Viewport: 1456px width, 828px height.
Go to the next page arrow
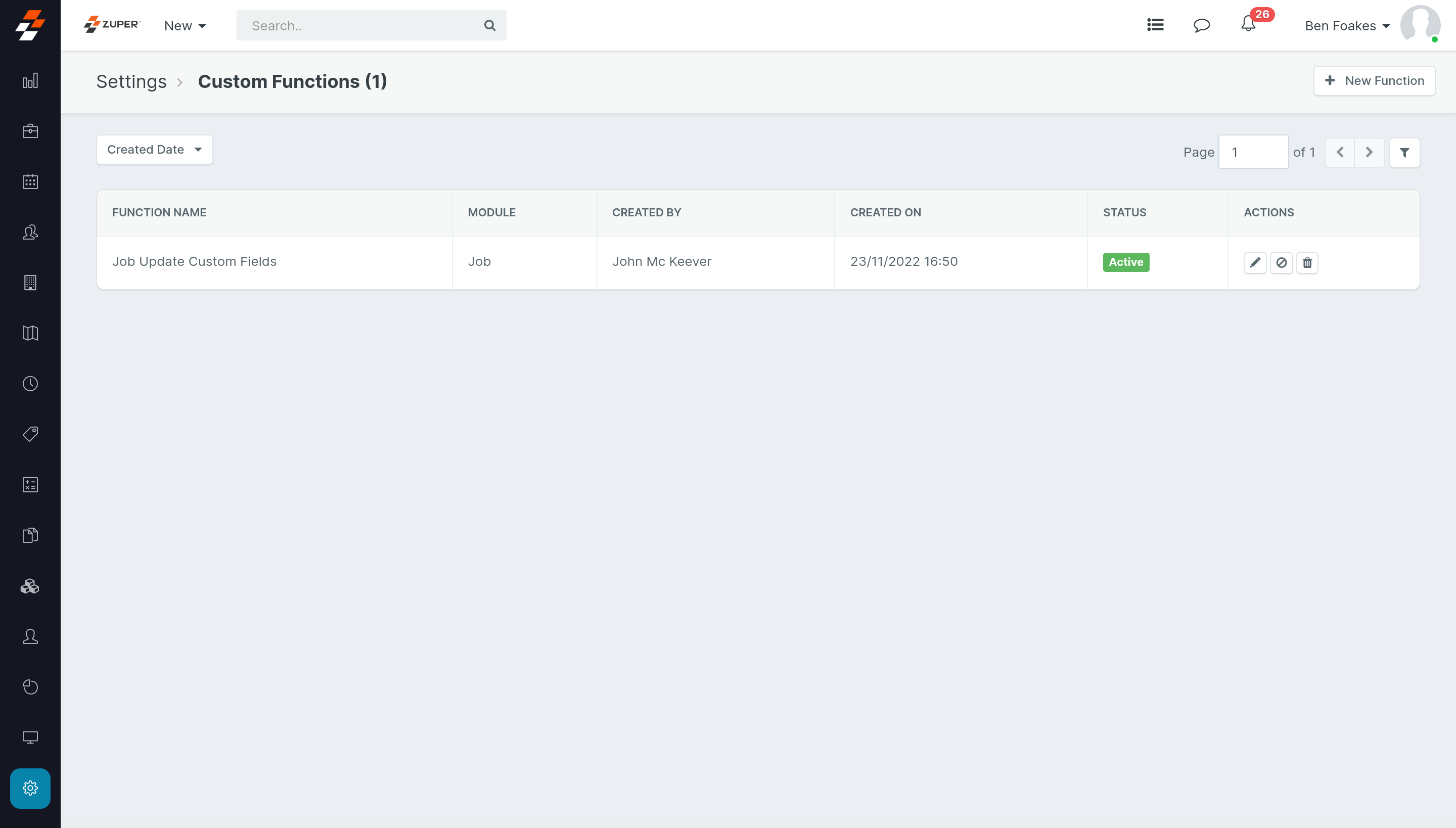point(1369,153)
